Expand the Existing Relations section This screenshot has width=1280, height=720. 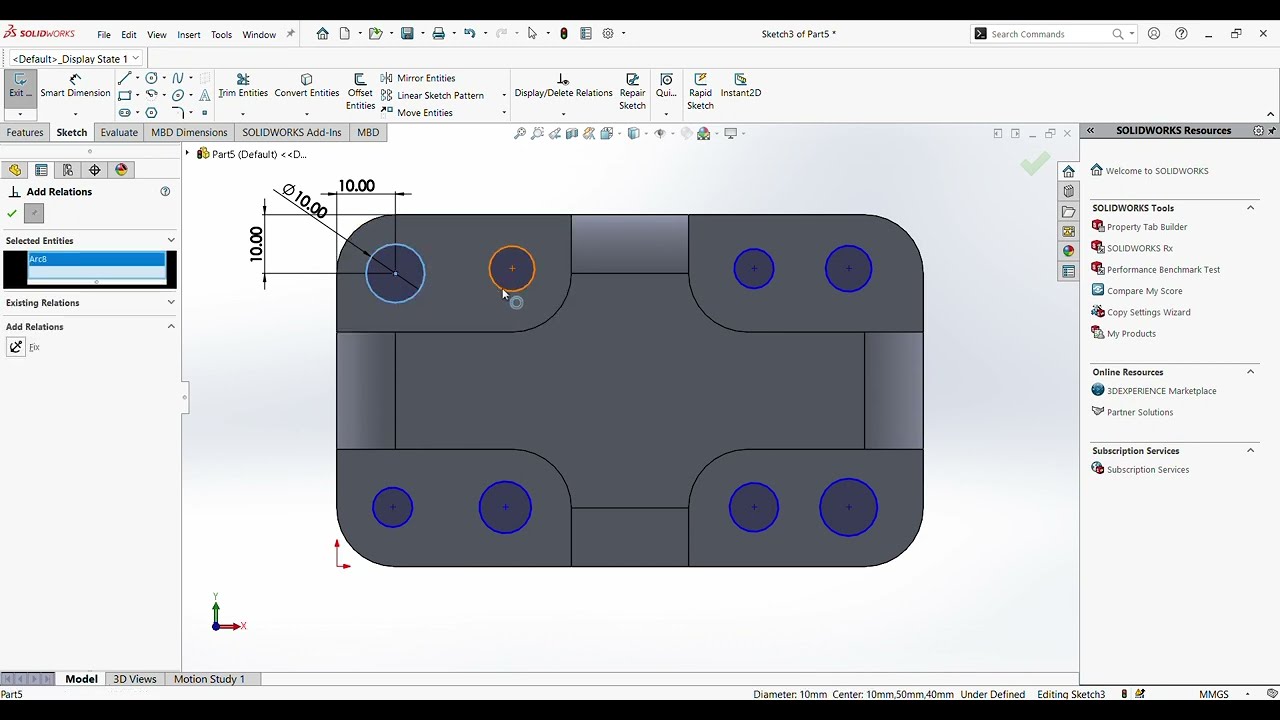point(171,302)
